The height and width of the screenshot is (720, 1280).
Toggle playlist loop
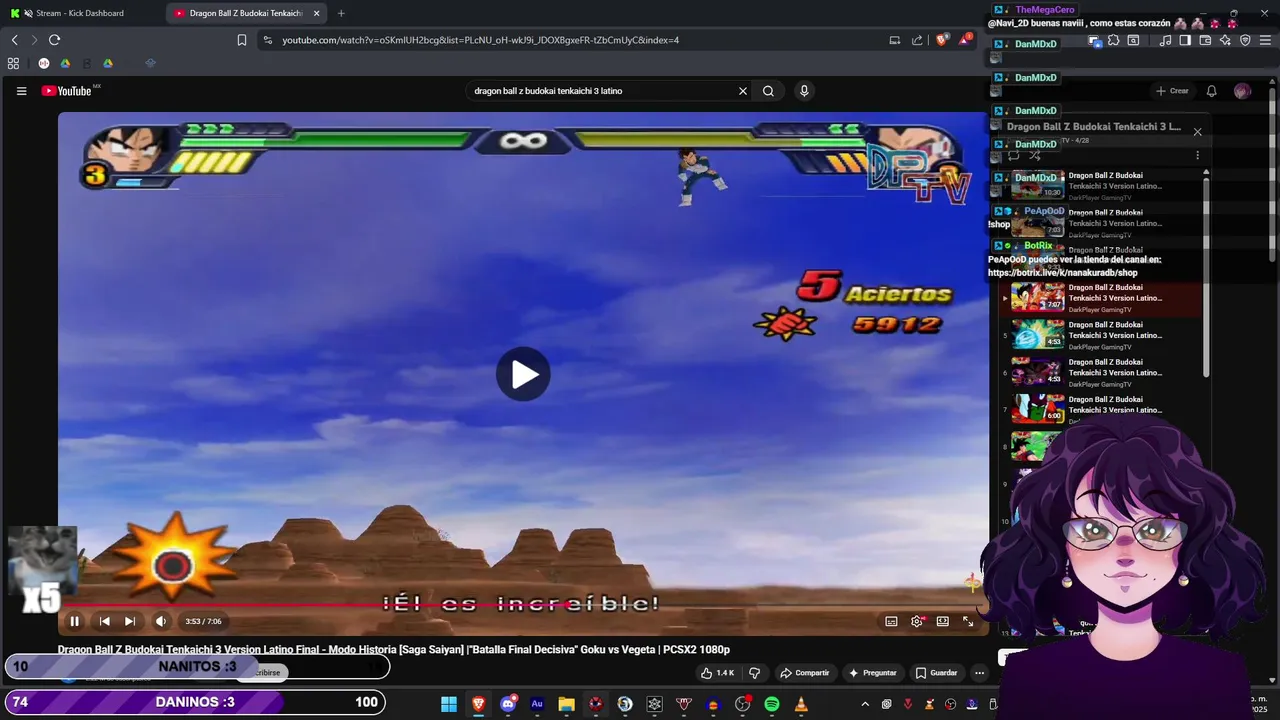pos(1014,156)
